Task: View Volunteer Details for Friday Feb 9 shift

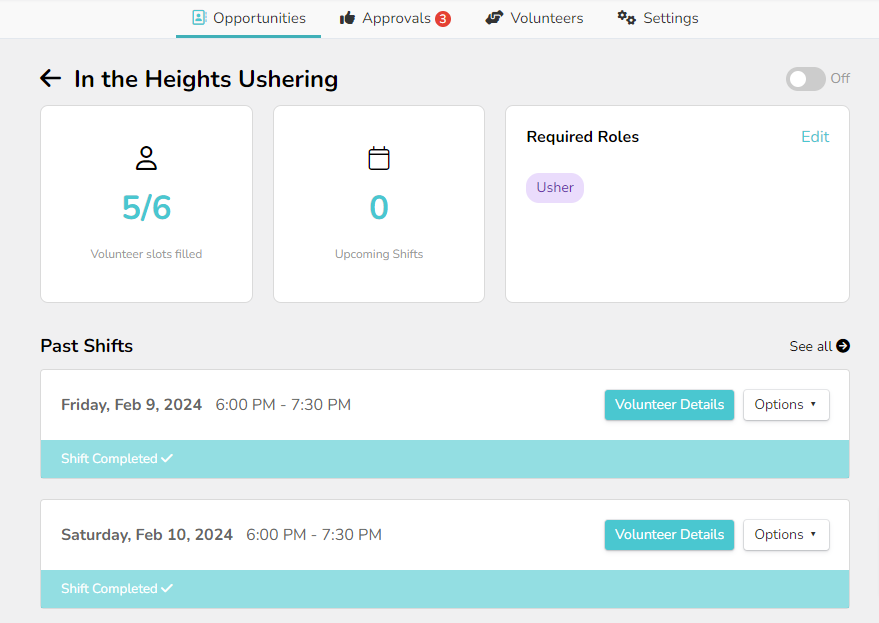Action: (x=669, y=405)
